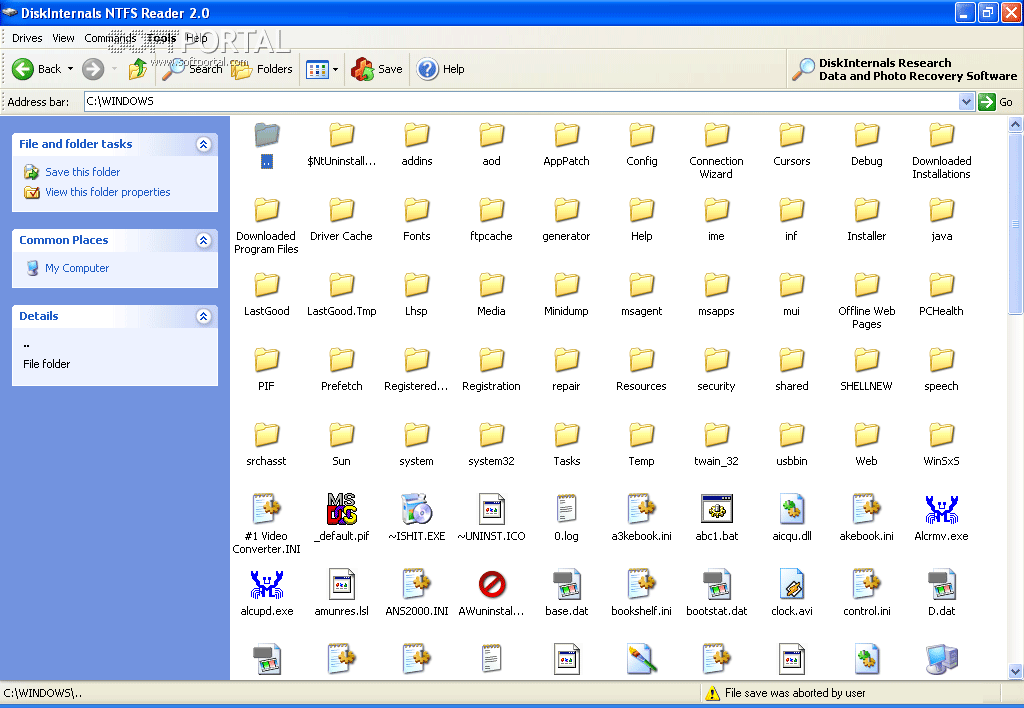Select the amunres.lsl file icon
The height and width of the screenshot is (708, 1024).
(342, 585)
